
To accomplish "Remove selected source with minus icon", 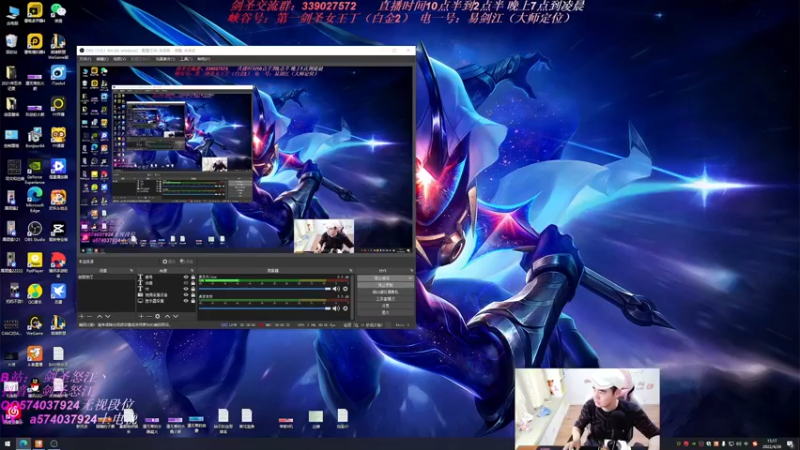I will [149, 317].
